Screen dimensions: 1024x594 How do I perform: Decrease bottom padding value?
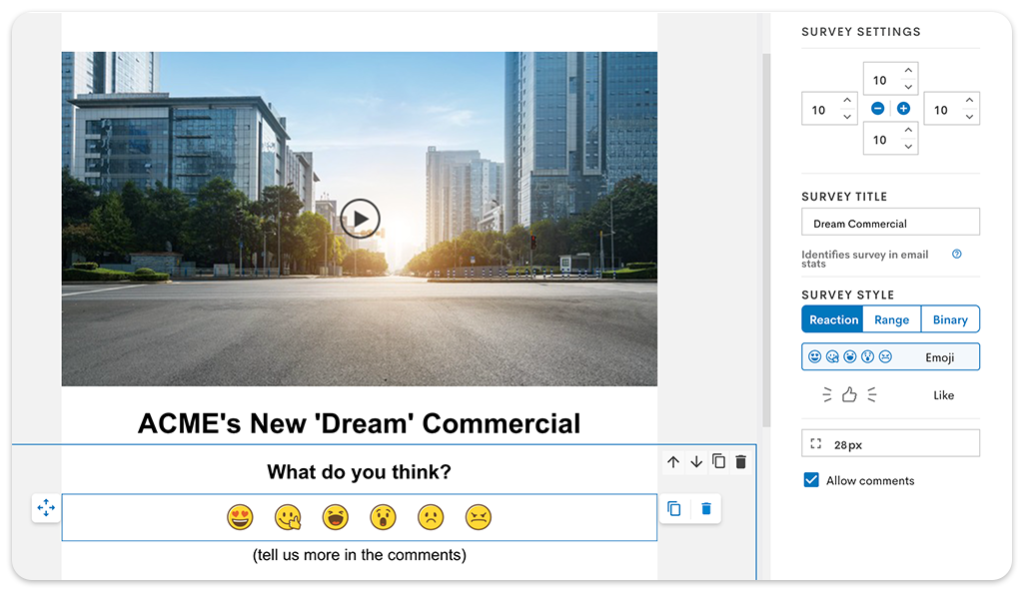coord(908,147)
